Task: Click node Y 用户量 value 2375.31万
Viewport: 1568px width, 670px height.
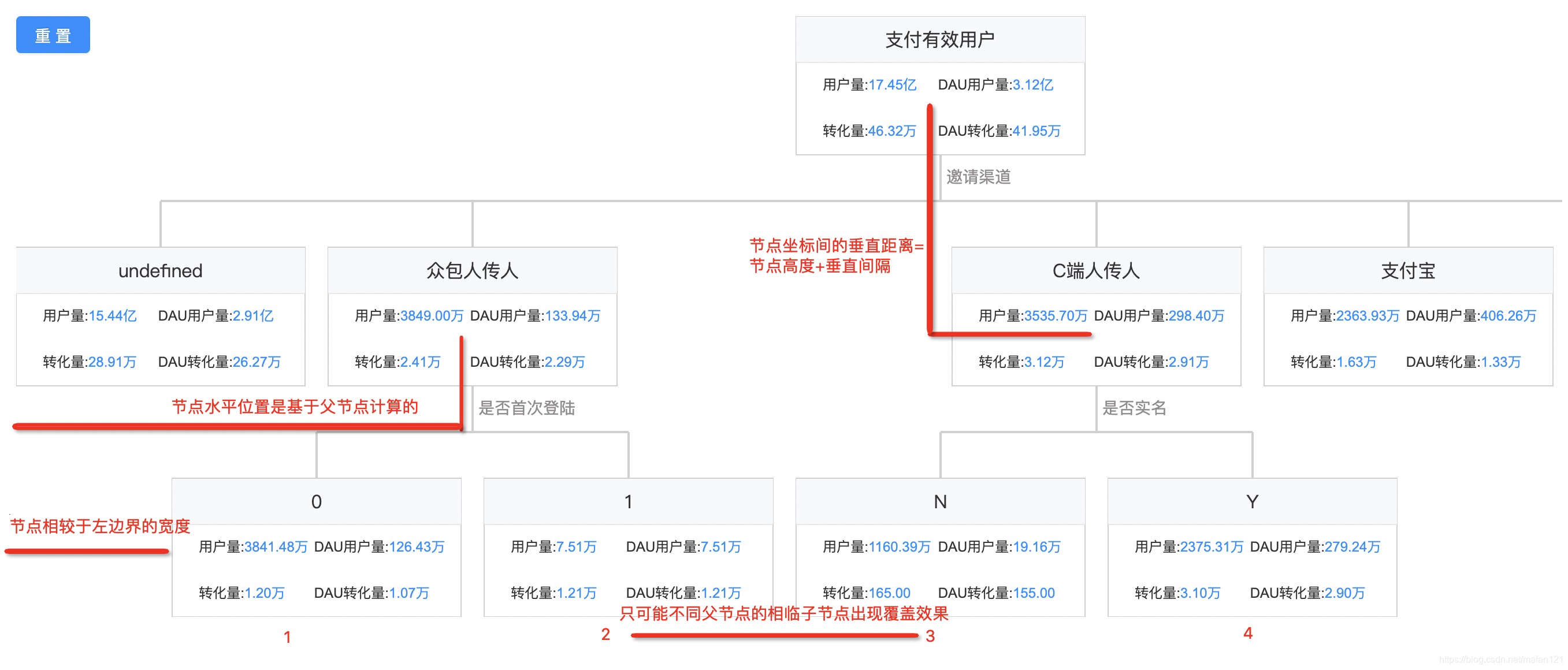Action: click(1212, 547)
